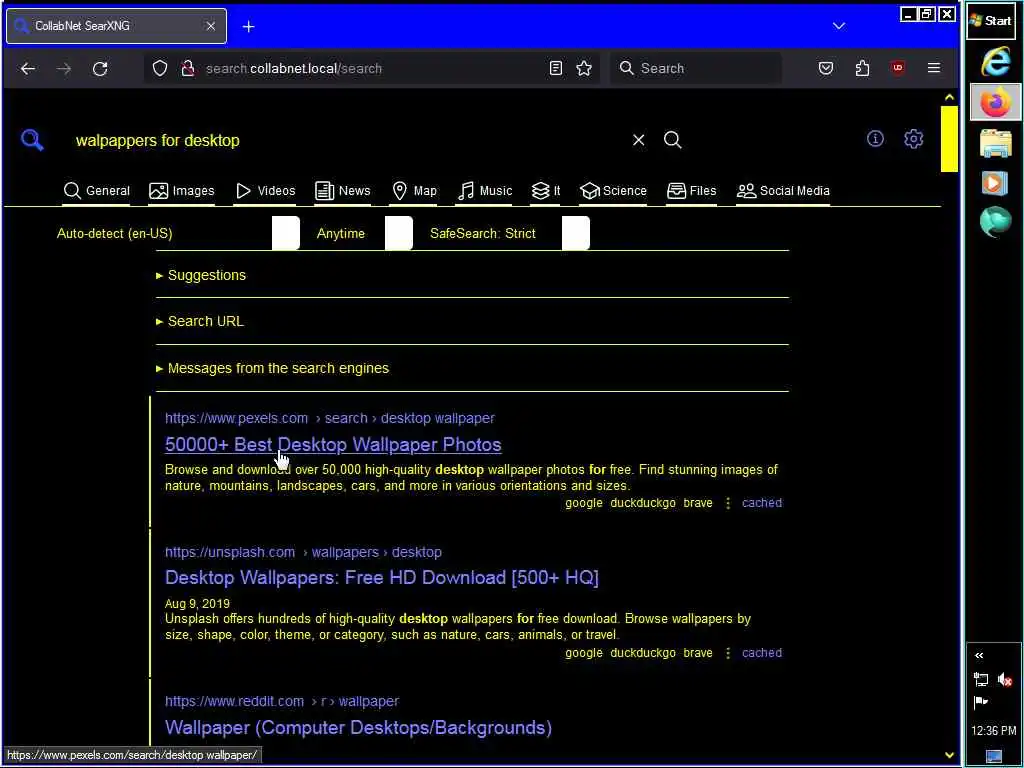Open the Windows Start button
The height and width of the screenshot is (768, 1024).
[991, 21]
